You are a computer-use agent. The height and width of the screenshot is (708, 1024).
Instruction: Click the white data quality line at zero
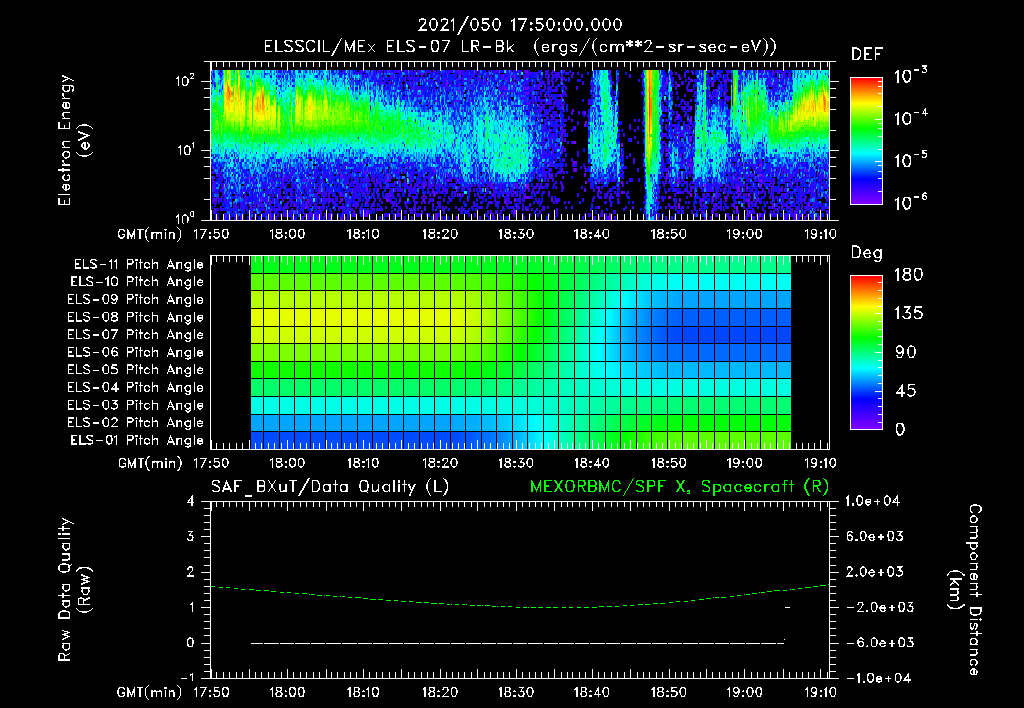(517, 643)
